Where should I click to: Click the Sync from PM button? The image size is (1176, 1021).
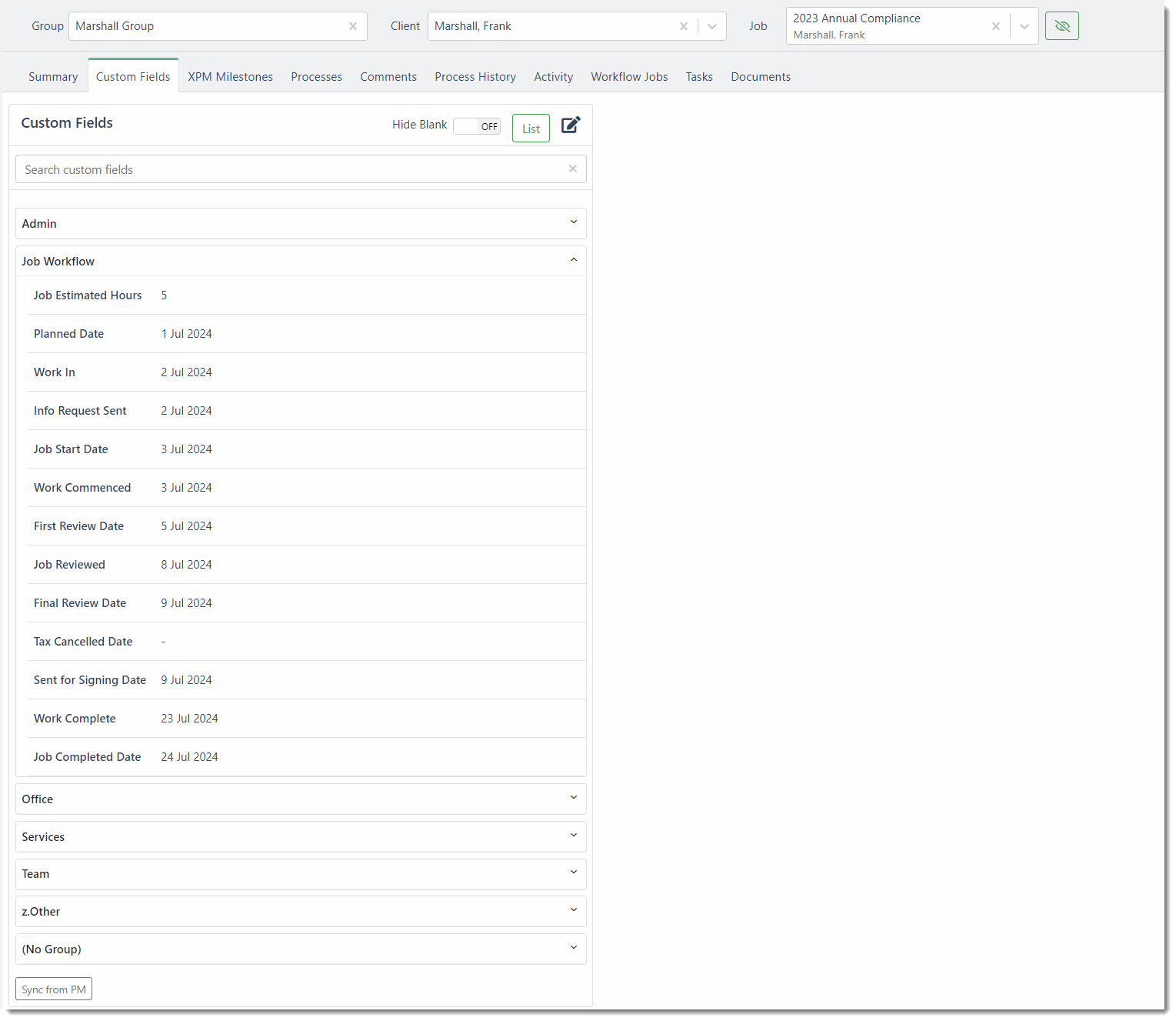point(54,989)
